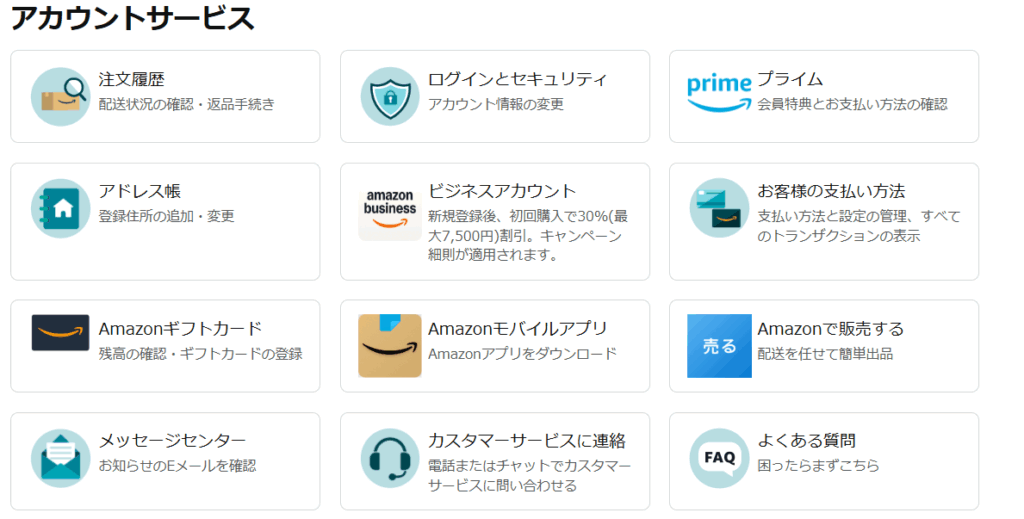Screen dimensions: 1024x519
Task: Open カスタマーサービスに連絡 title
Action: [526, 441]
